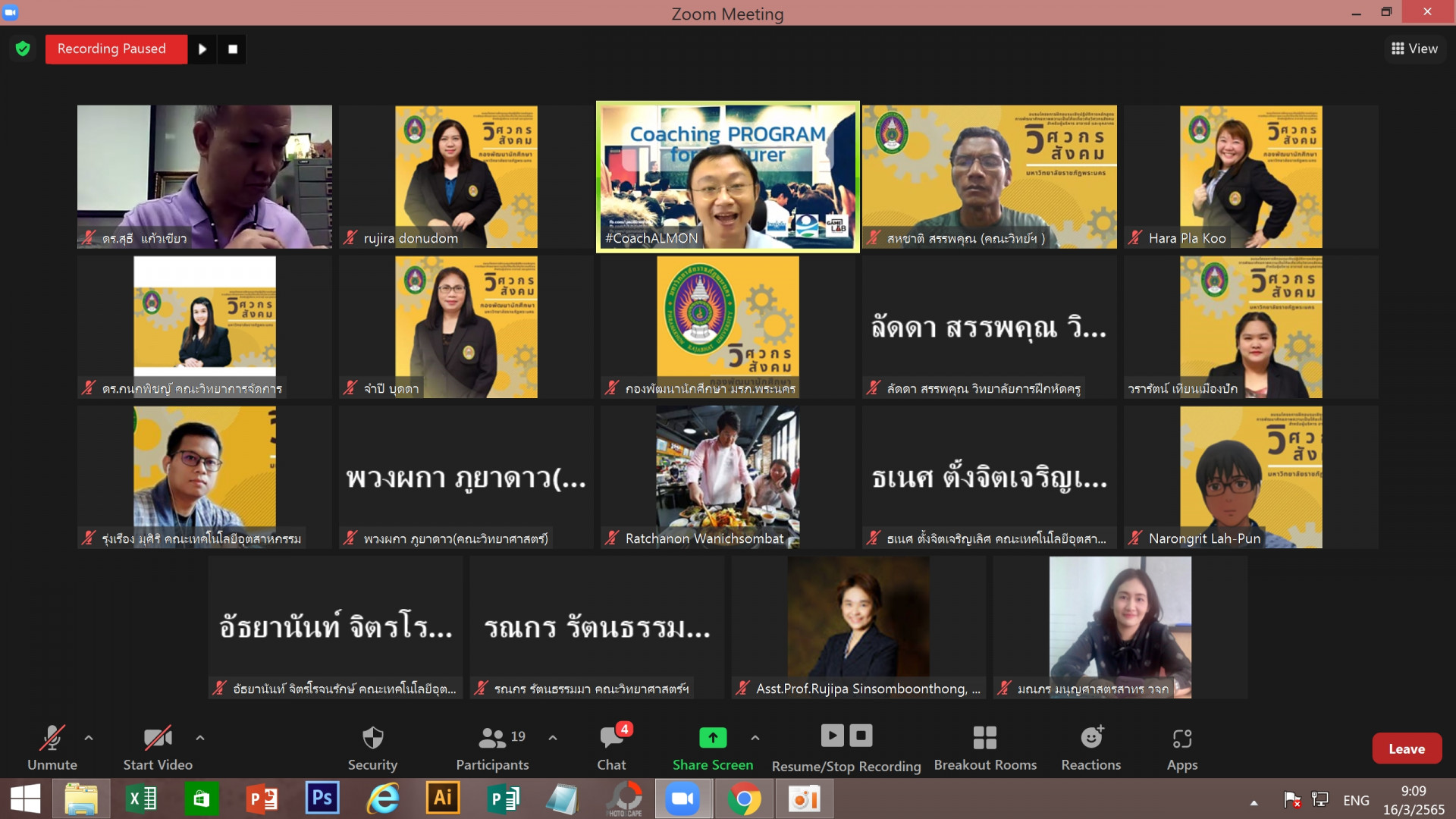Screen dimensions: 1456x819
Task: Open share options arrow beside Share Screen
Action: tap(755, 737)
